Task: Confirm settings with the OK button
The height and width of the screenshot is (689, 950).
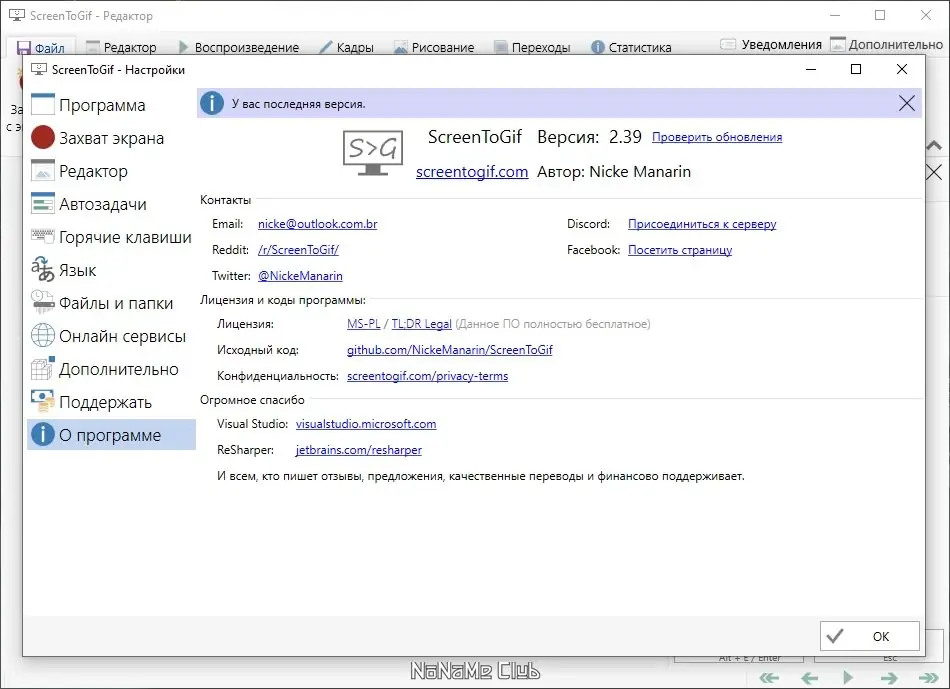Action: click(x=869, y=636)
